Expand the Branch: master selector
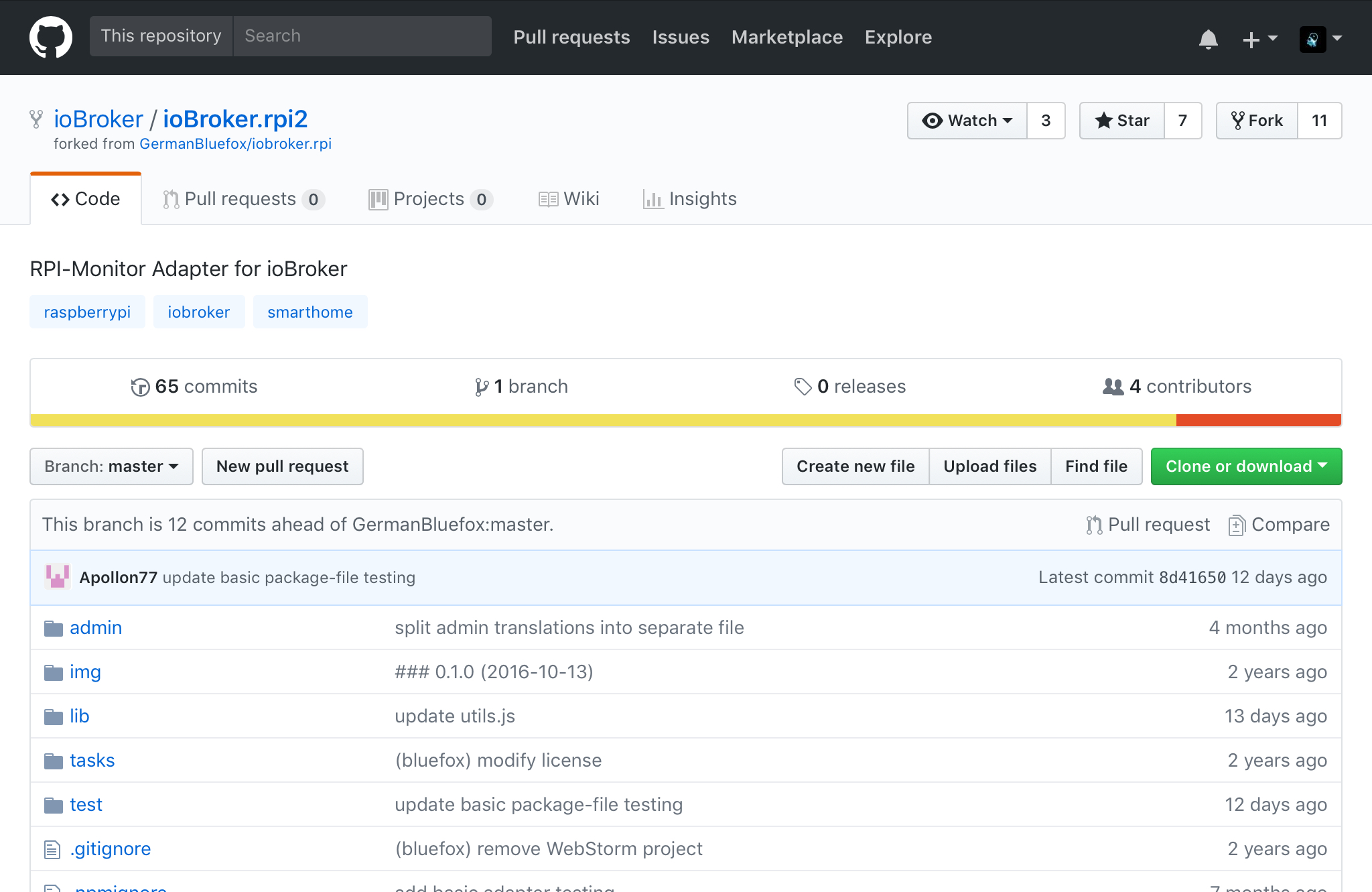The image size is (1372, 892). point(111,466)
